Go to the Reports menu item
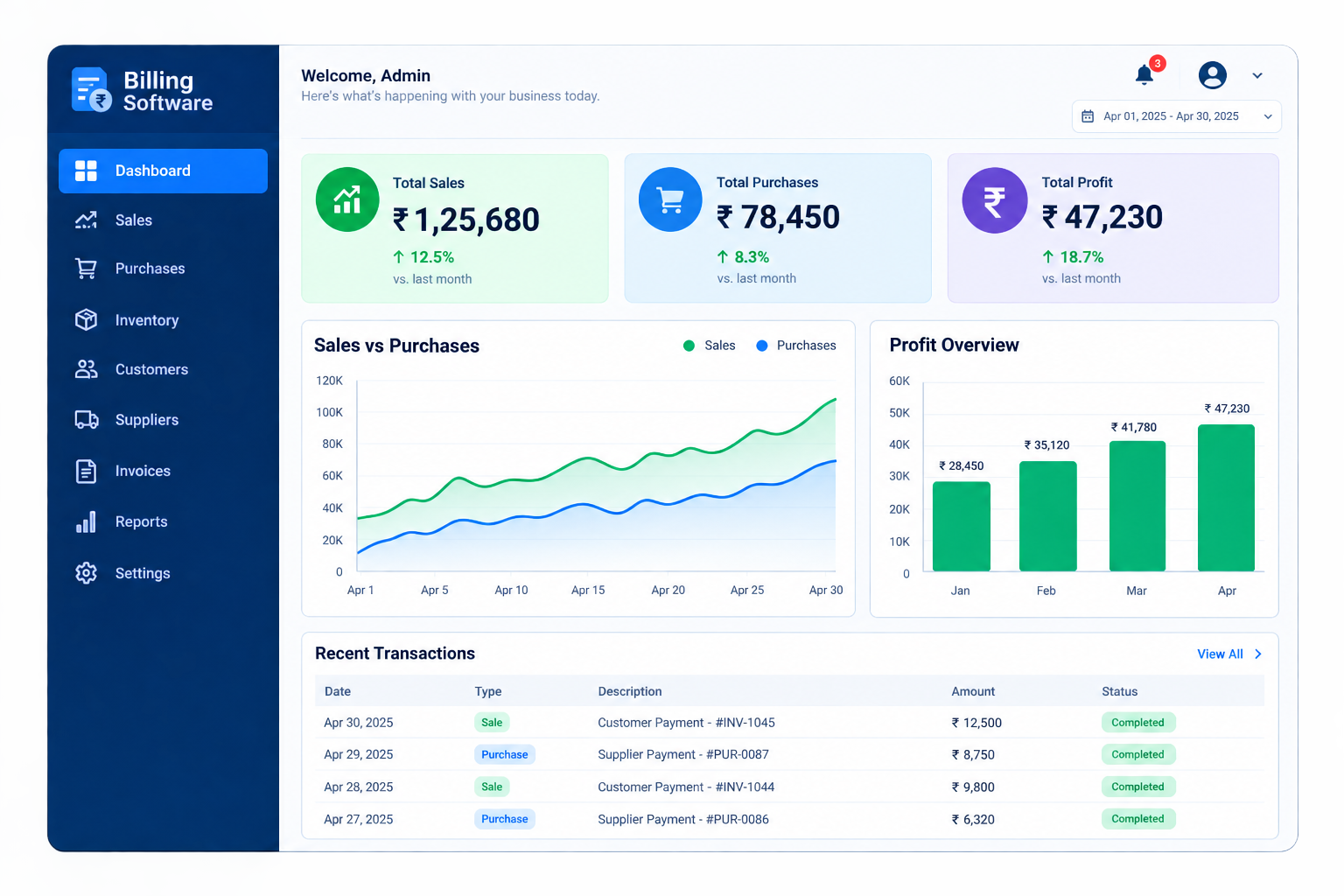 [x=163, y=521]
